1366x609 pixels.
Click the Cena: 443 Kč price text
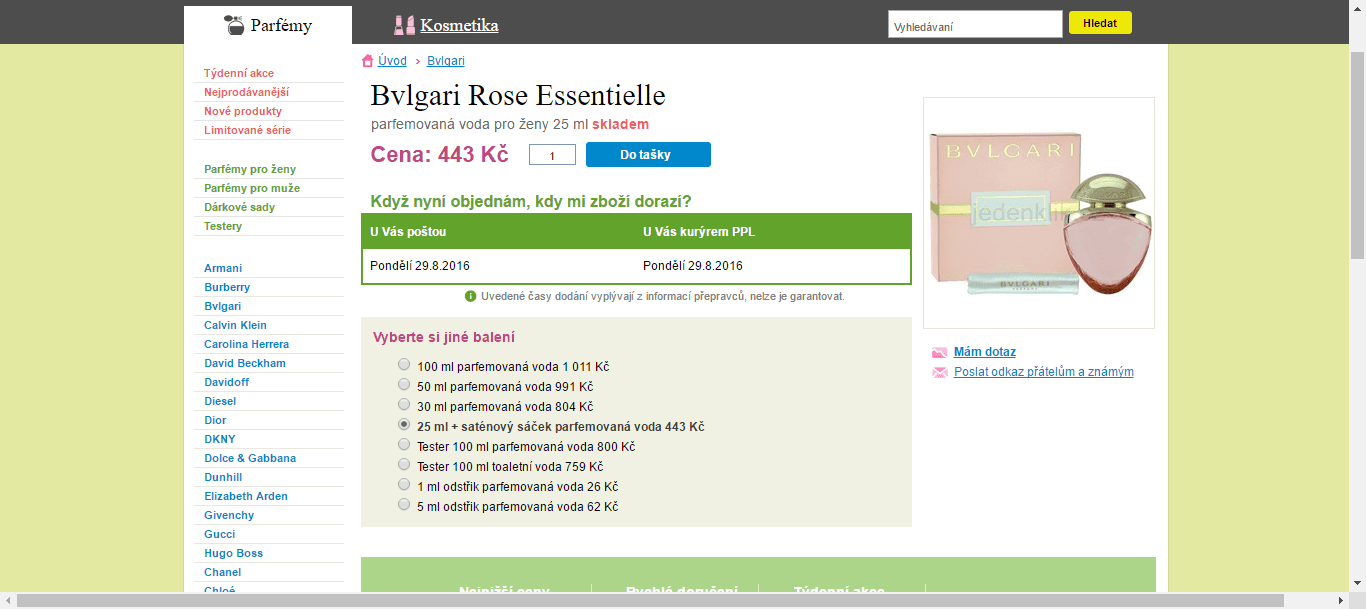click(x=440, y=155)
